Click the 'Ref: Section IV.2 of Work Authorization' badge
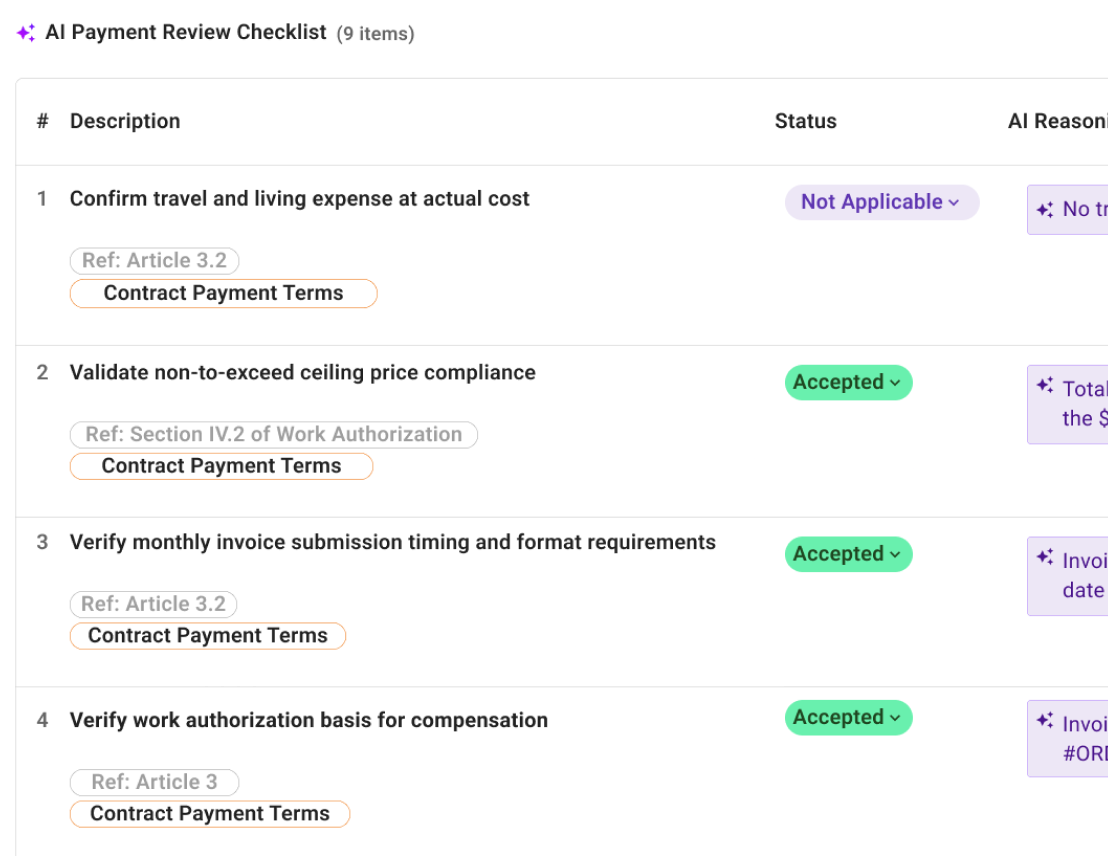This screenshot has width=1108, height=856. pyautogui.click(x=273, y=434)
